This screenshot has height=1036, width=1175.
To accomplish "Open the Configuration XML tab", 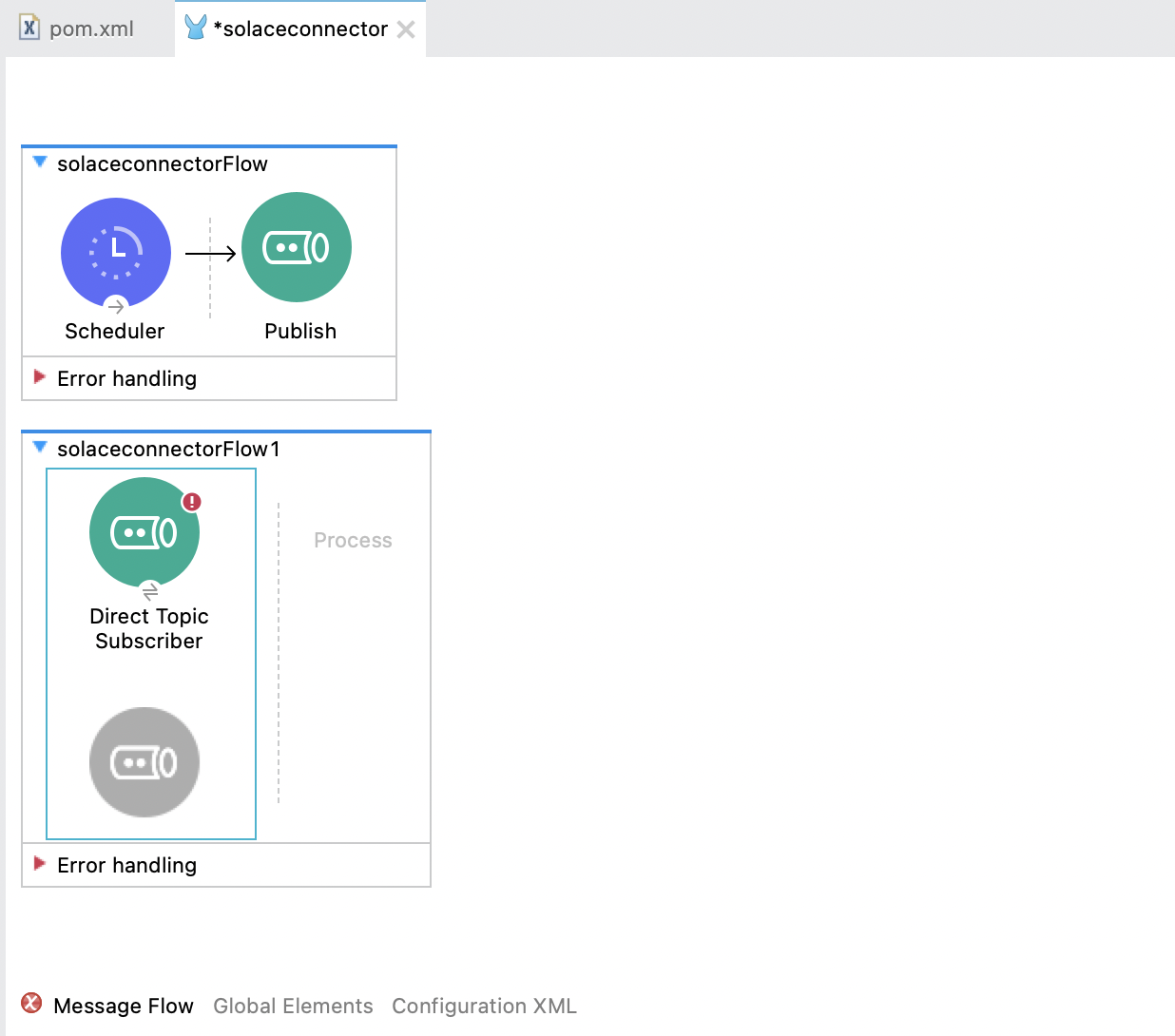I will pyautogui.click(x=484, y=1006).
